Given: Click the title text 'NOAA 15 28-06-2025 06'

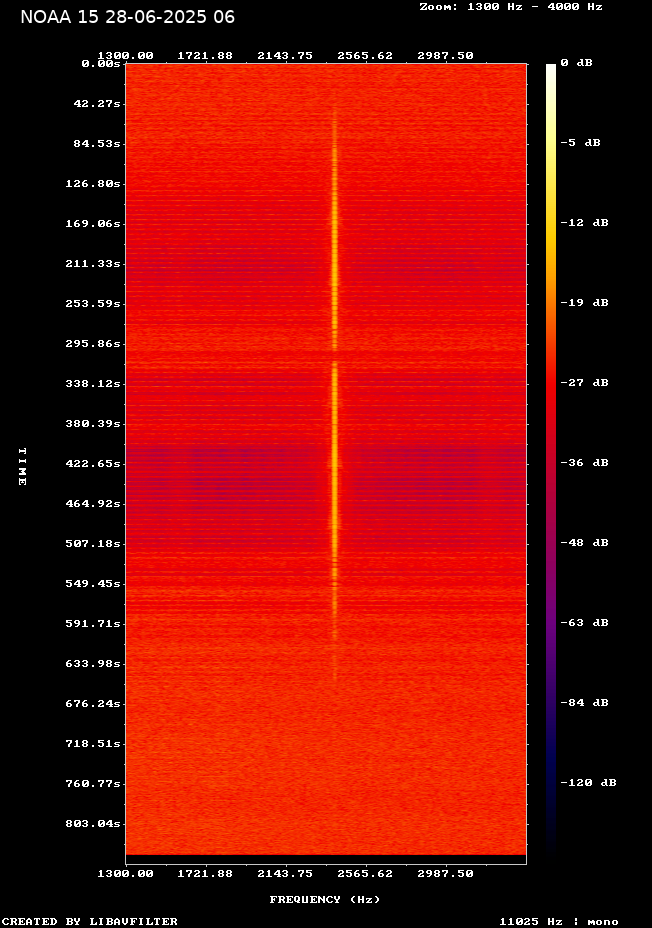Looking at the screenshot, I should click(127, 17).
